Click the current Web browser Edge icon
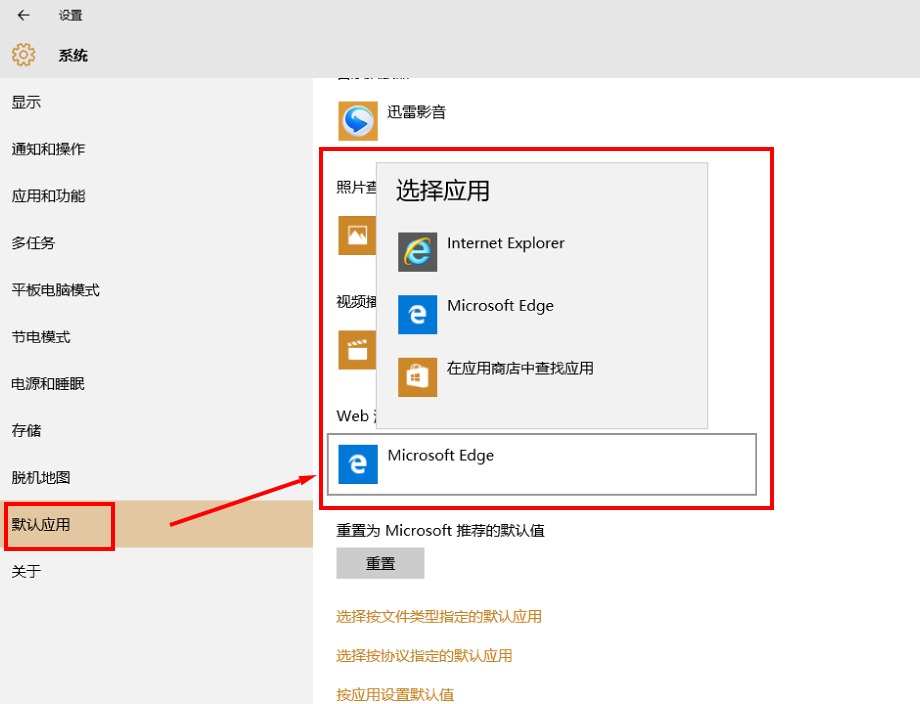Image resolution: width=920 pixels, height=704 pixels. click(358, 464)
